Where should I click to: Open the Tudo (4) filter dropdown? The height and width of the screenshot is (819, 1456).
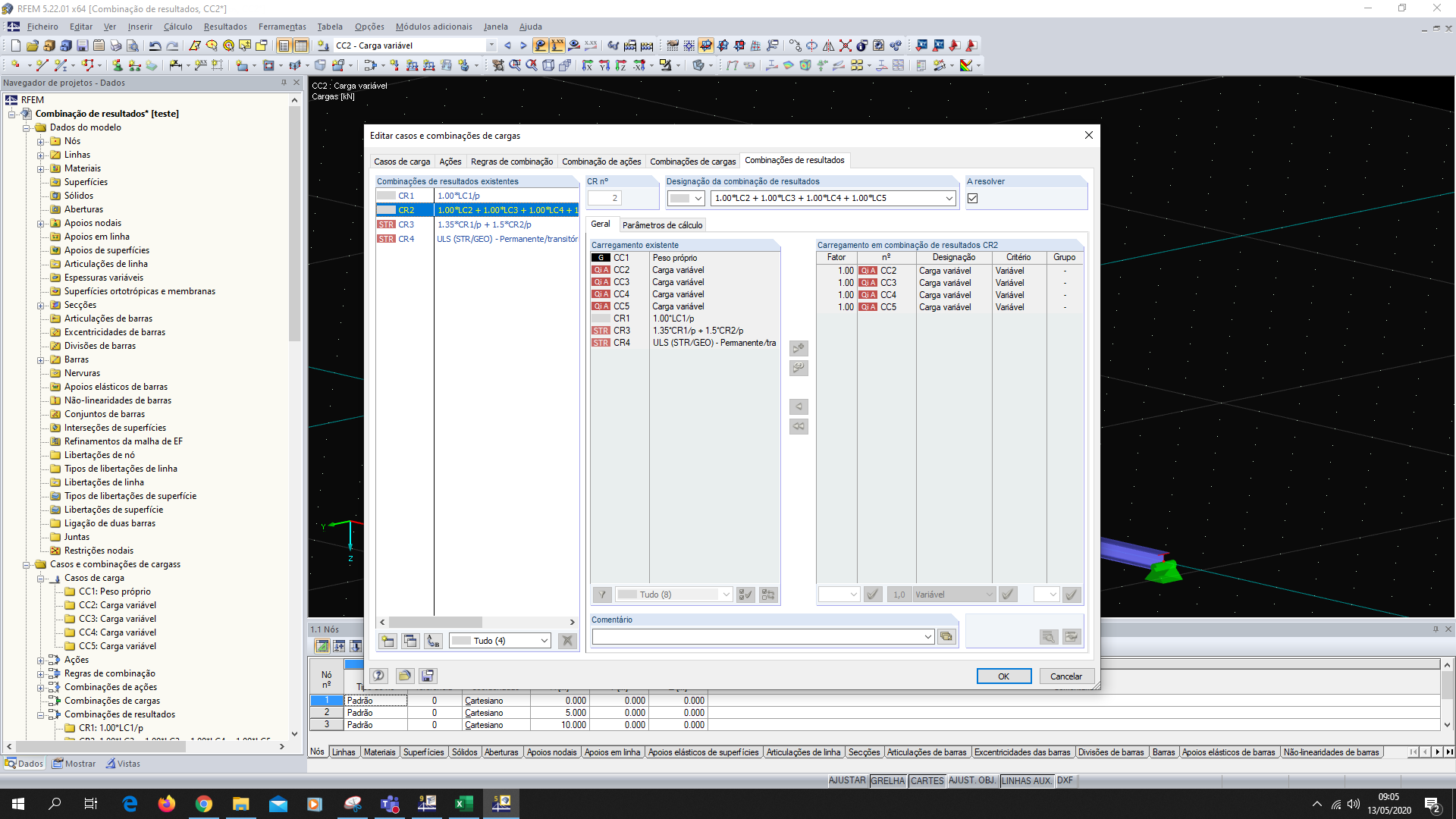click(544, 641)
